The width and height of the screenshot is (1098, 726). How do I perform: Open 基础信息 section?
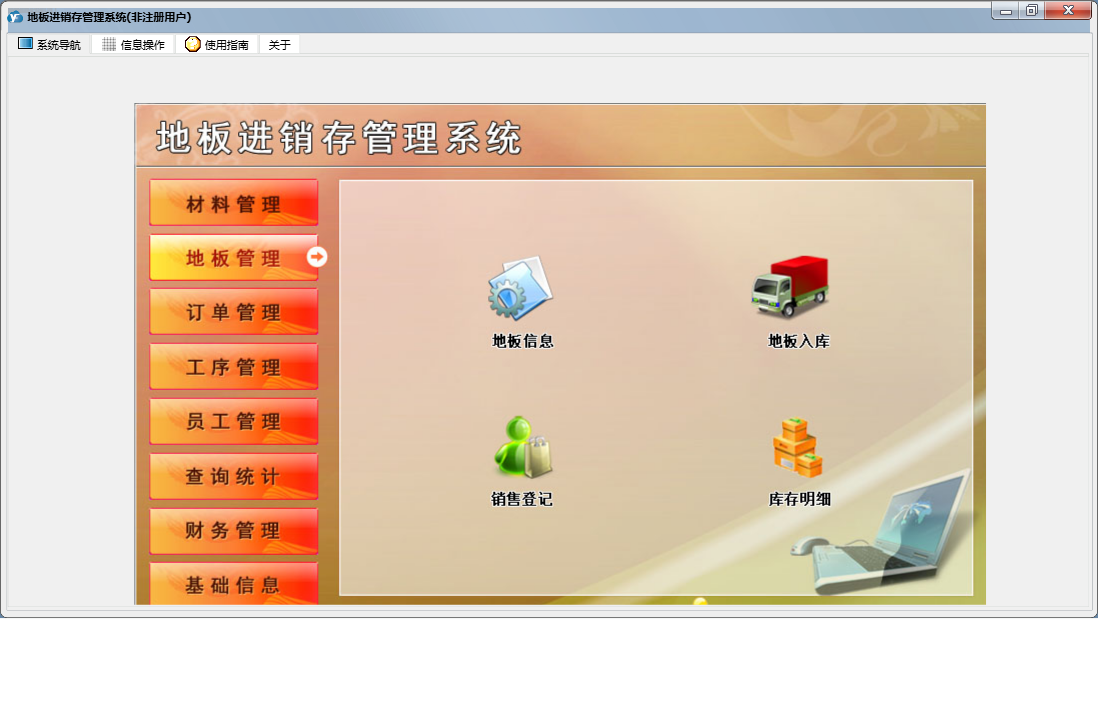(234, 583)
